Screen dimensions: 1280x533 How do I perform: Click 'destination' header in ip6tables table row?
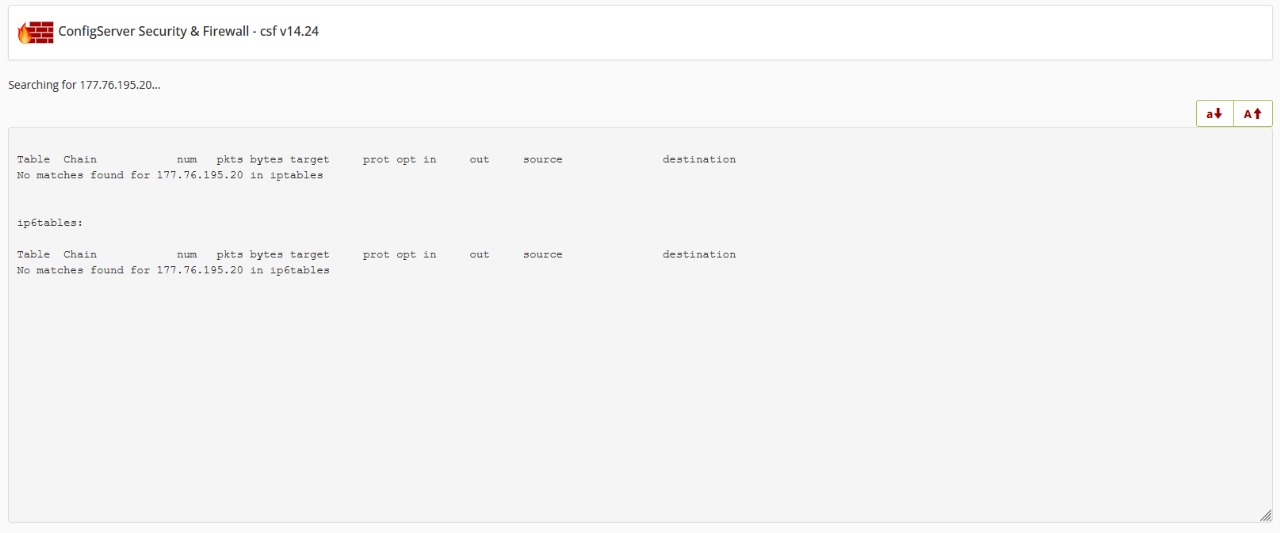click(x=698, y=254)
